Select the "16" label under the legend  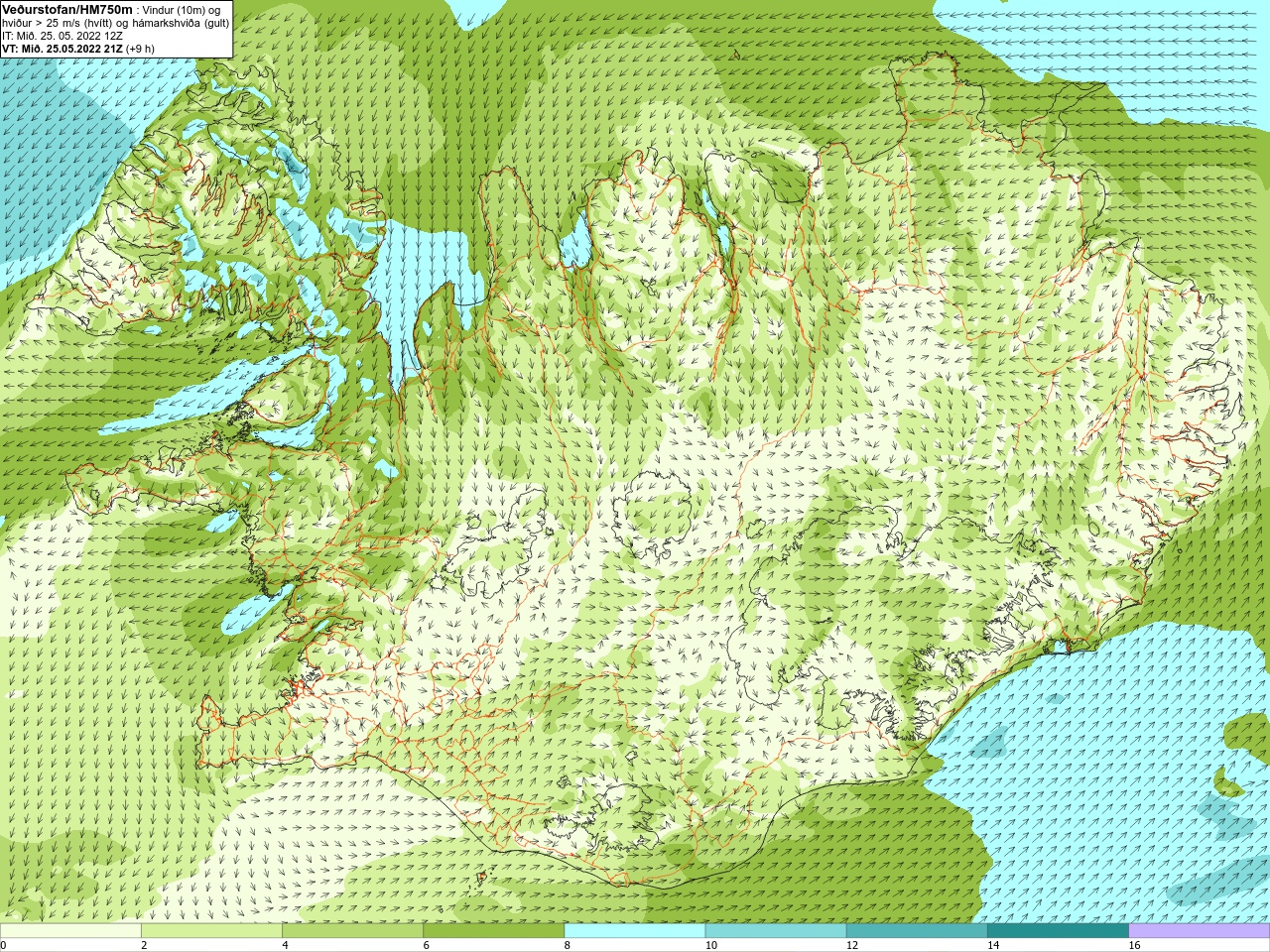tap(1134, 945)
